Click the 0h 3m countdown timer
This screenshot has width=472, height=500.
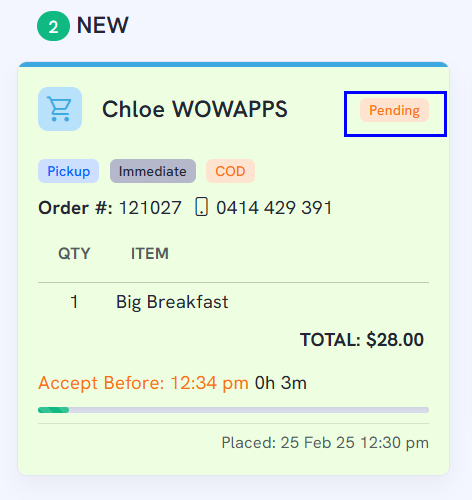(x=281, y=383)
